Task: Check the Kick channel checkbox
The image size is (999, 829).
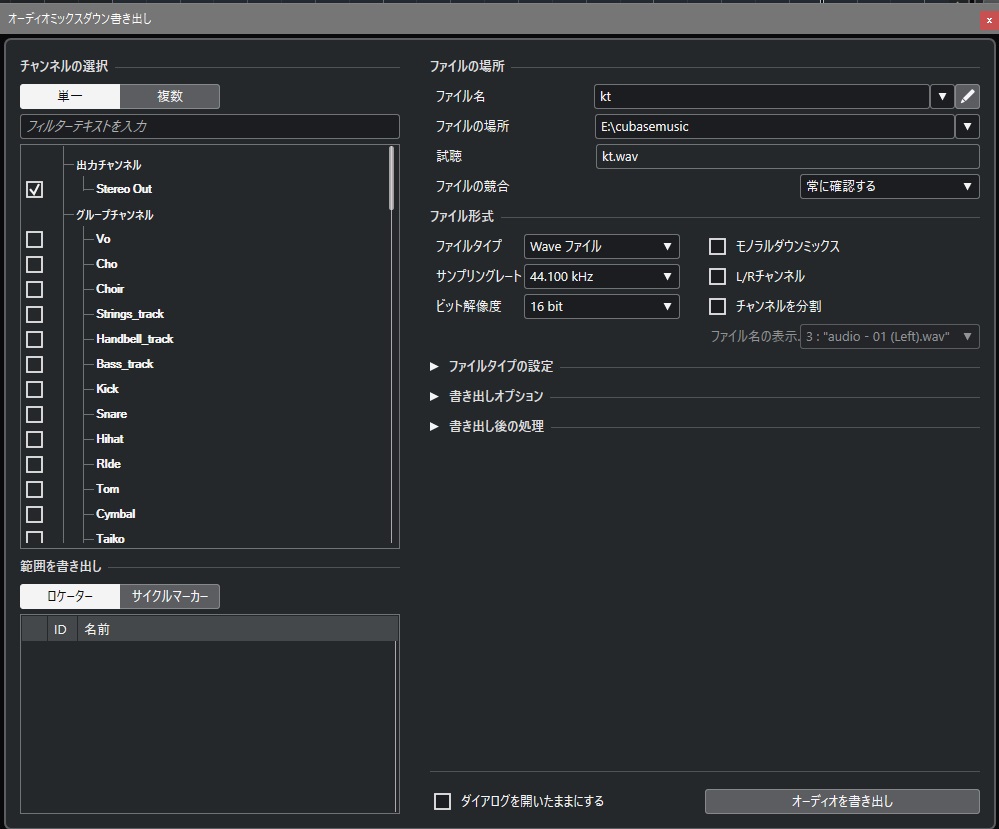Action: click(x=34, y=389)
